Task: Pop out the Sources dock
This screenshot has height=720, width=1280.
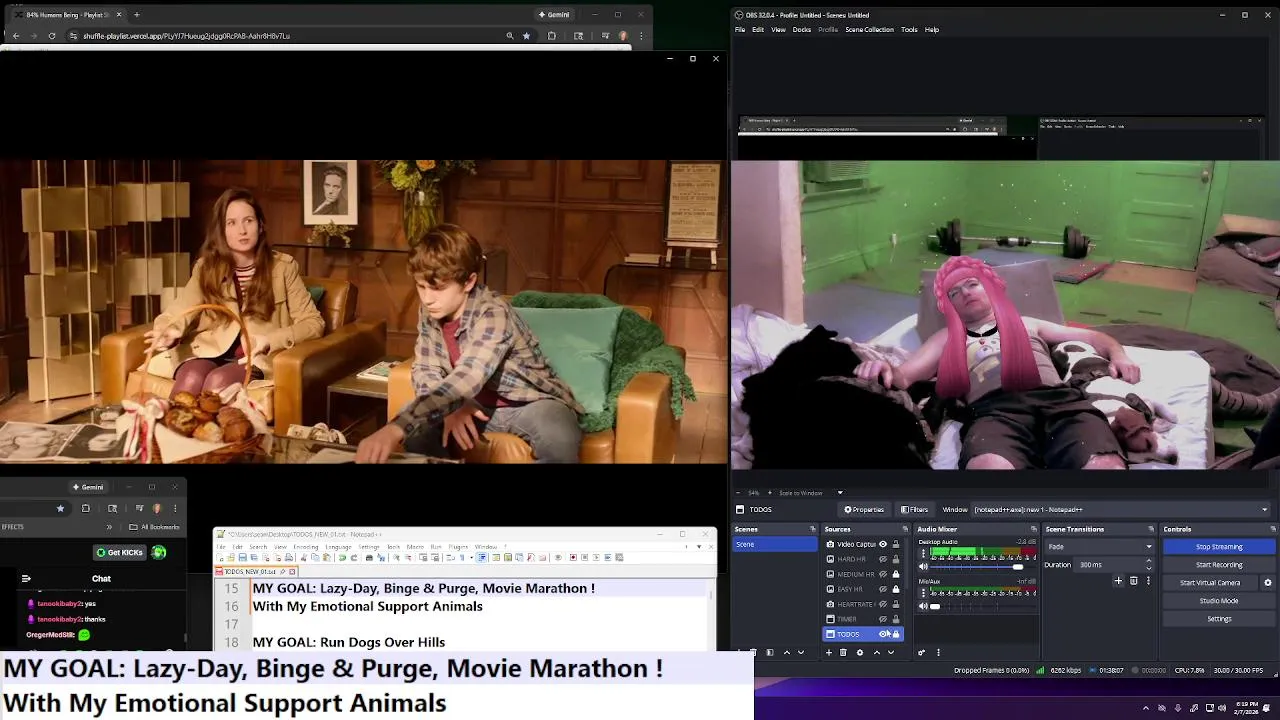Action: pos(905,529)
